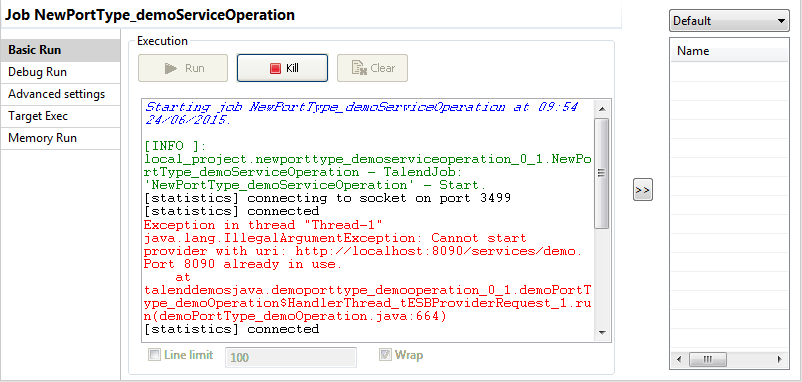The height and width of the screenshot is (382, 802).
Task: Click the "[statistics] connecting to socket" line
Action: [327, 198]
